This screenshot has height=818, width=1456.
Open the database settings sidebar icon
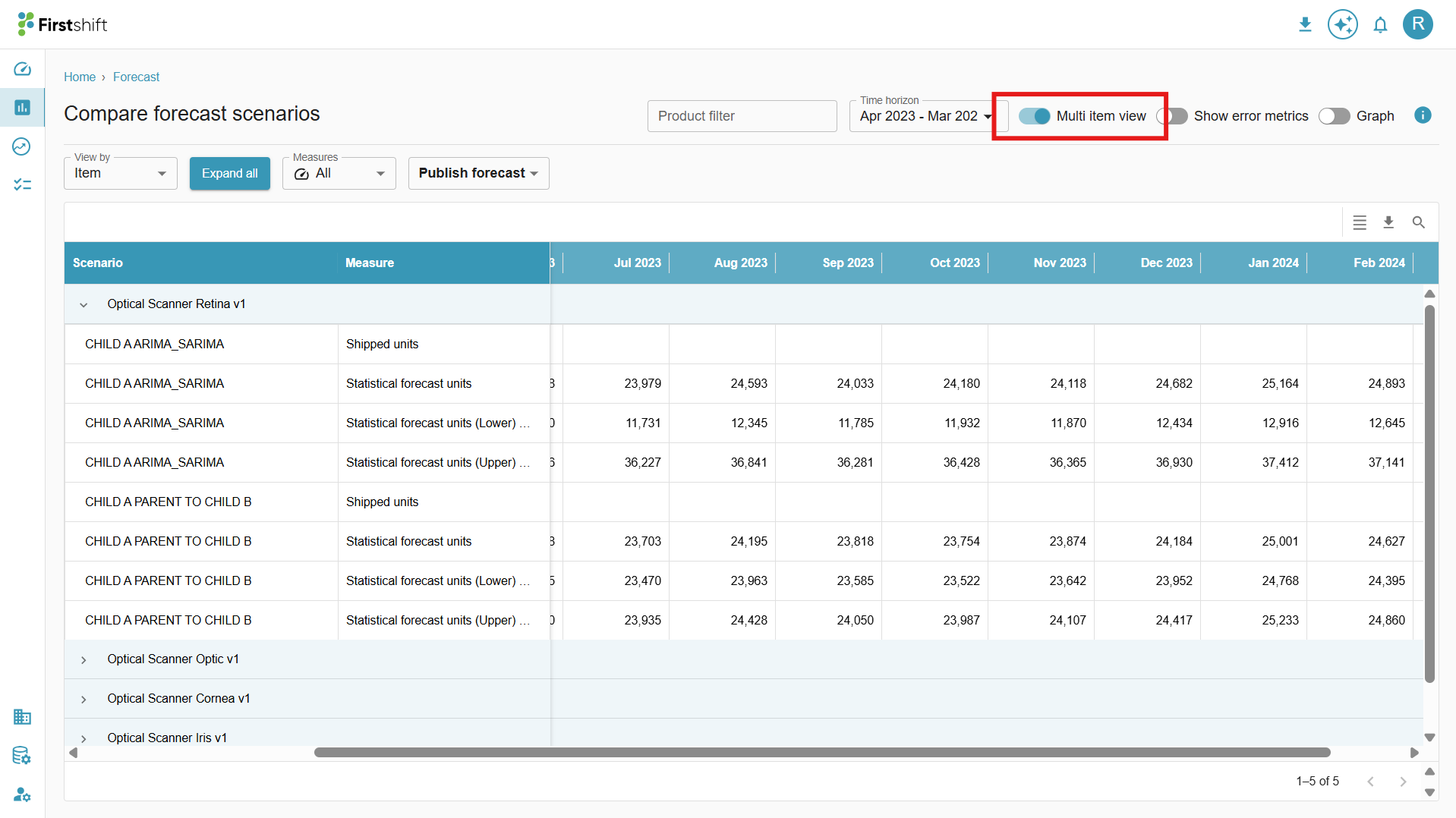click(22, 755)
